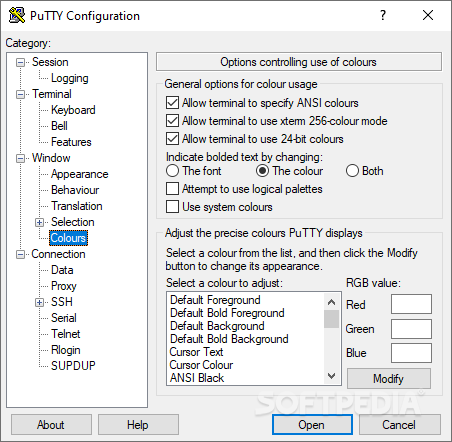Image resolution: width=452 pixels, height=442 pixels.
Task: Open Telnet category
Action: coord(66,334)
